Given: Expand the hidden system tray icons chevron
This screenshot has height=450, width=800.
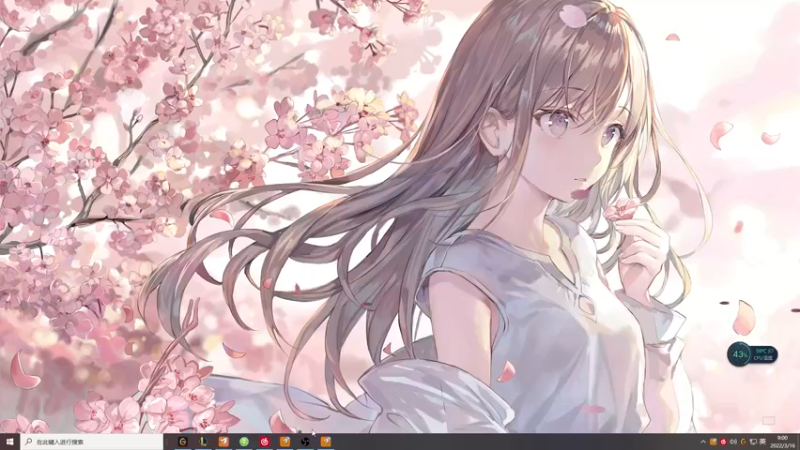Looking at the screenshot, I should (x=703, y=442).
